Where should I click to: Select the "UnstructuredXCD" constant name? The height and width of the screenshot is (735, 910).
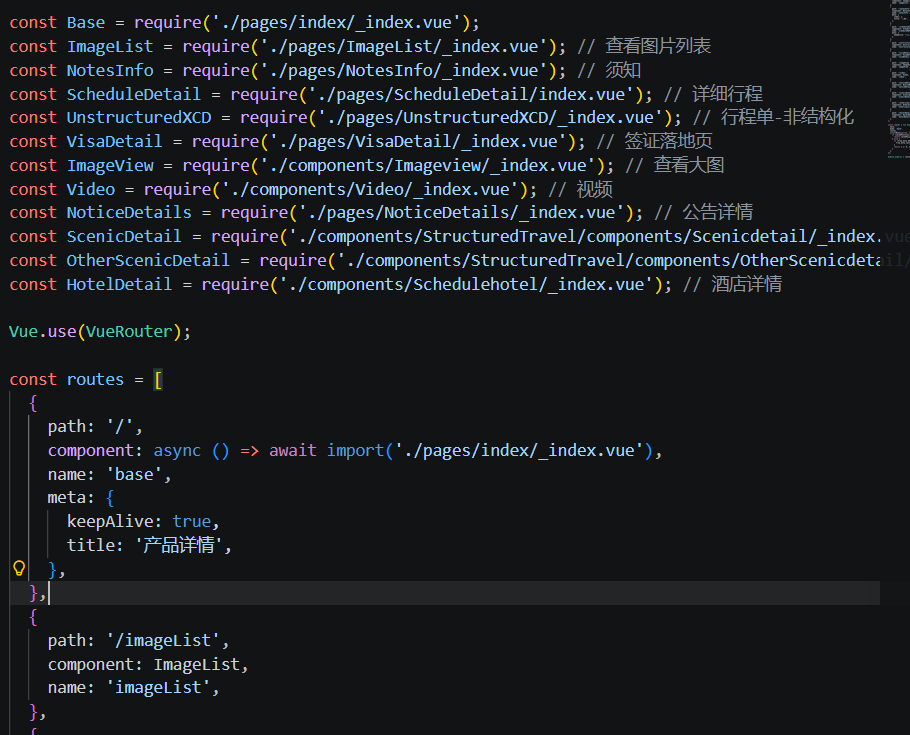[x=139, y=117]
